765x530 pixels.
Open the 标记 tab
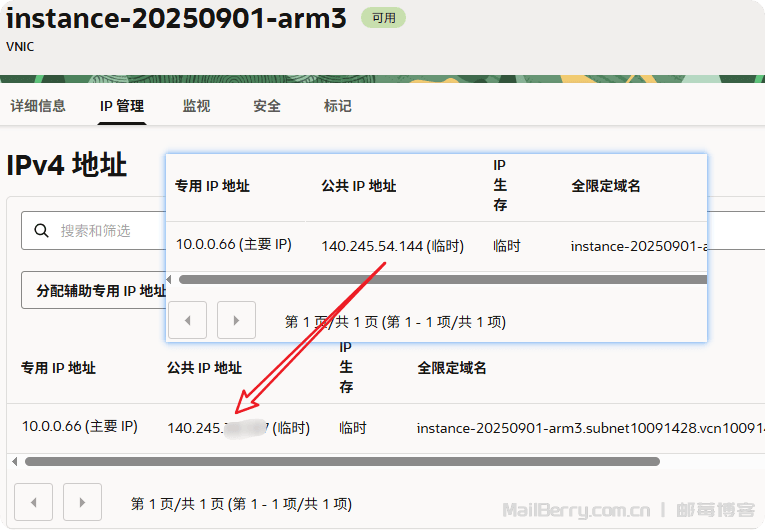[x=338, y=106]
